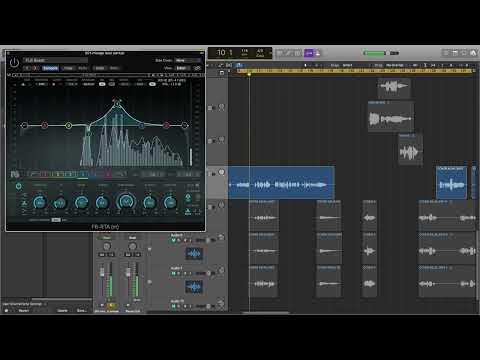Click the rightmost icon in the control bar
Image resolution: width=480 pixels, height=360 pixels.
(473, 53)
